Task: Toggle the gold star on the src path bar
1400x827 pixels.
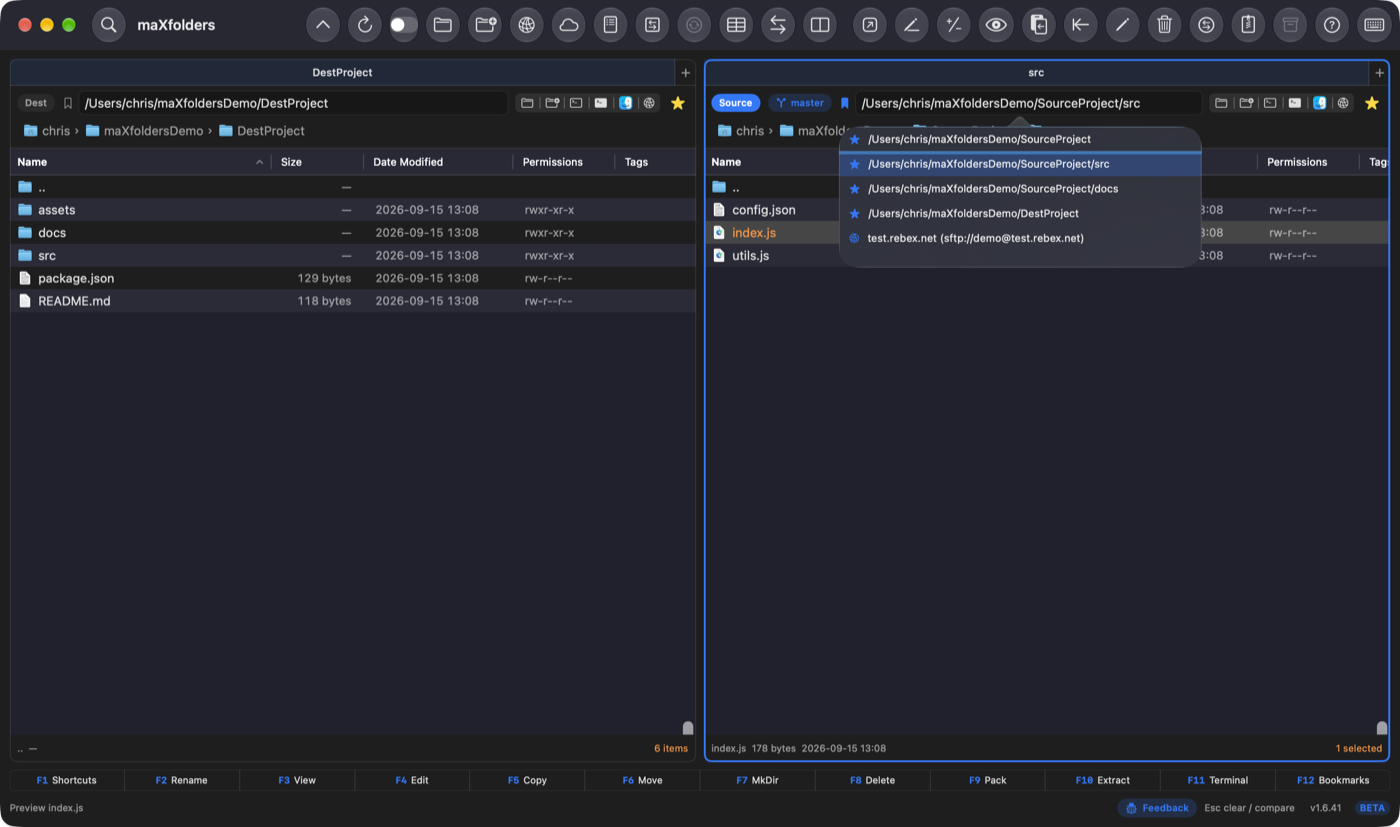Action: (1371, 103)
